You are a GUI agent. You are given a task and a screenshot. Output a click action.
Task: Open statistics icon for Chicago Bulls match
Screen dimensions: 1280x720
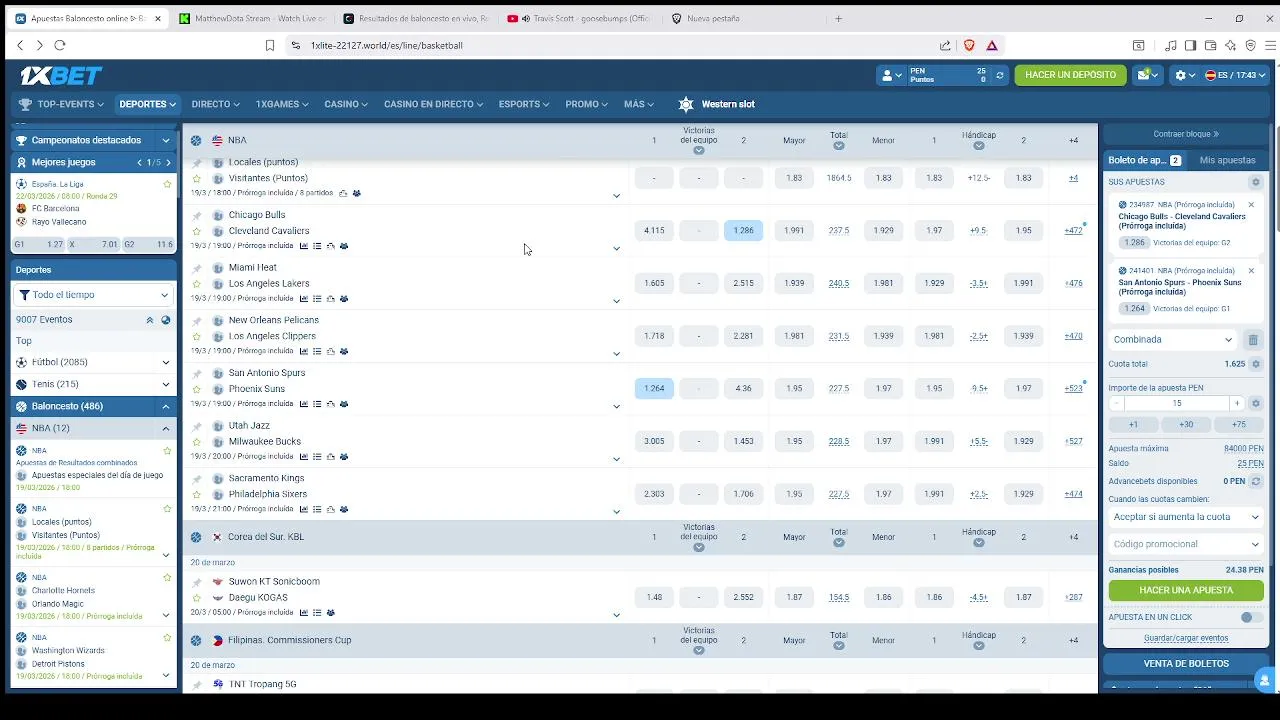304,246
